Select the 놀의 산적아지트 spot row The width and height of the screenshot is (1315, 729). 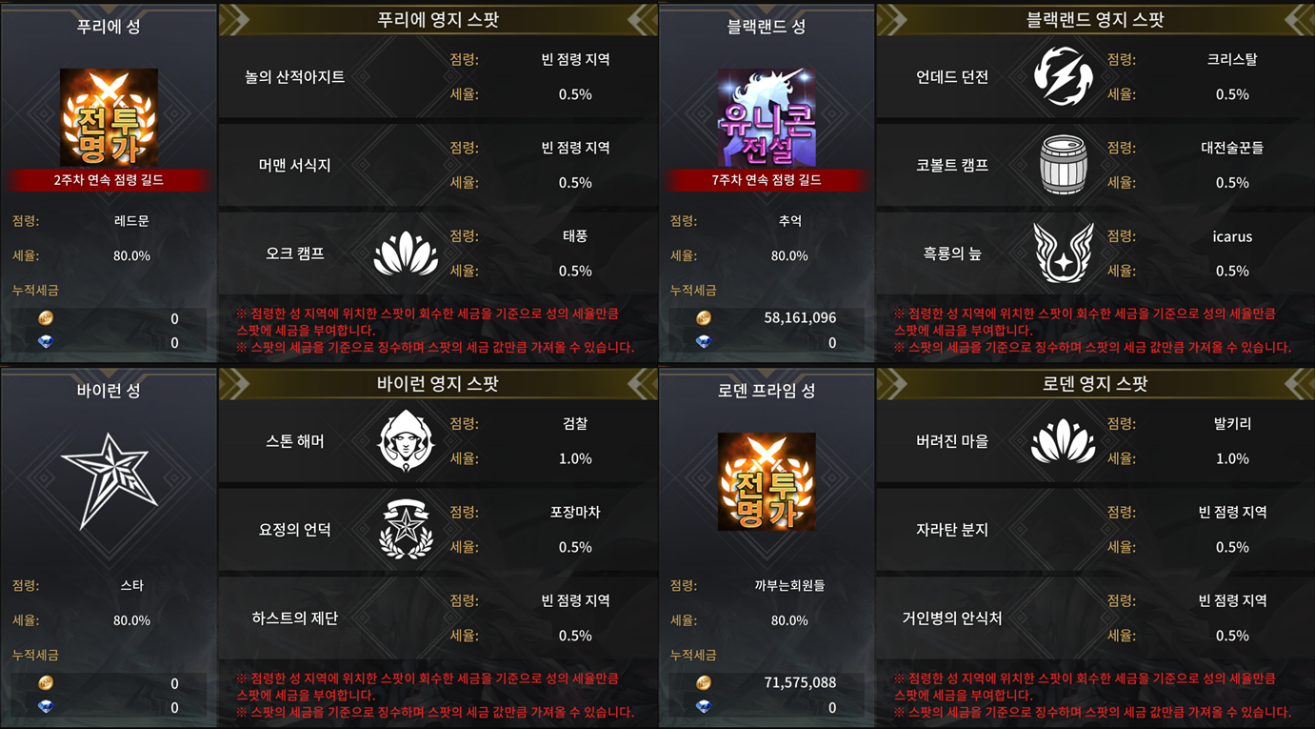pos(438,77)
